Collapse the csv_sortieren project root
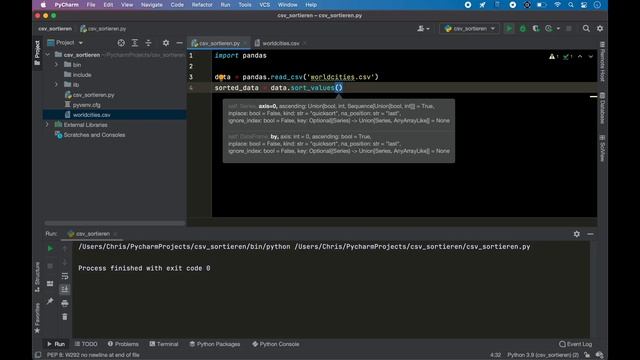Screen dimensions: 640x360 [48, 55]
